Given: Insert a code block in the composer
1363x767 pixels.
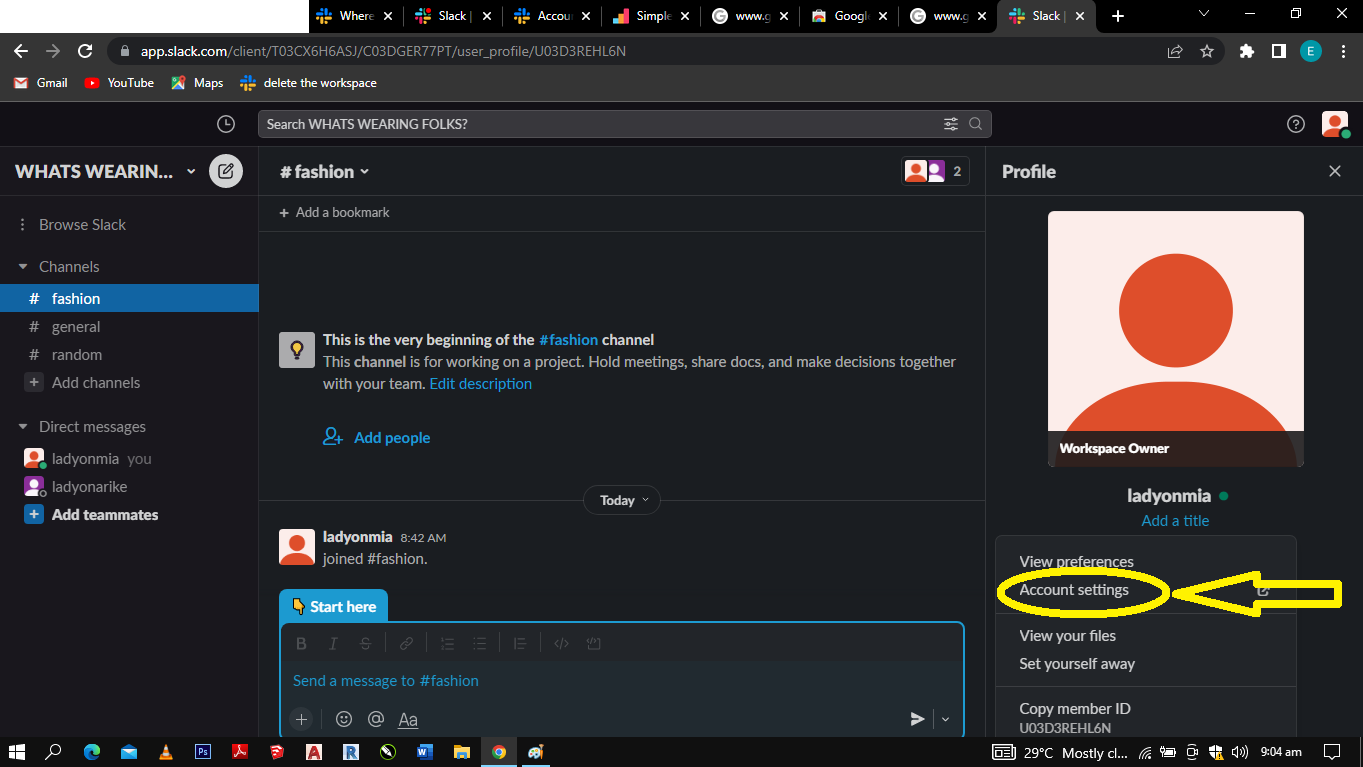Looking at the screenshot, I should pyautogui.click(x=593, y=644).
